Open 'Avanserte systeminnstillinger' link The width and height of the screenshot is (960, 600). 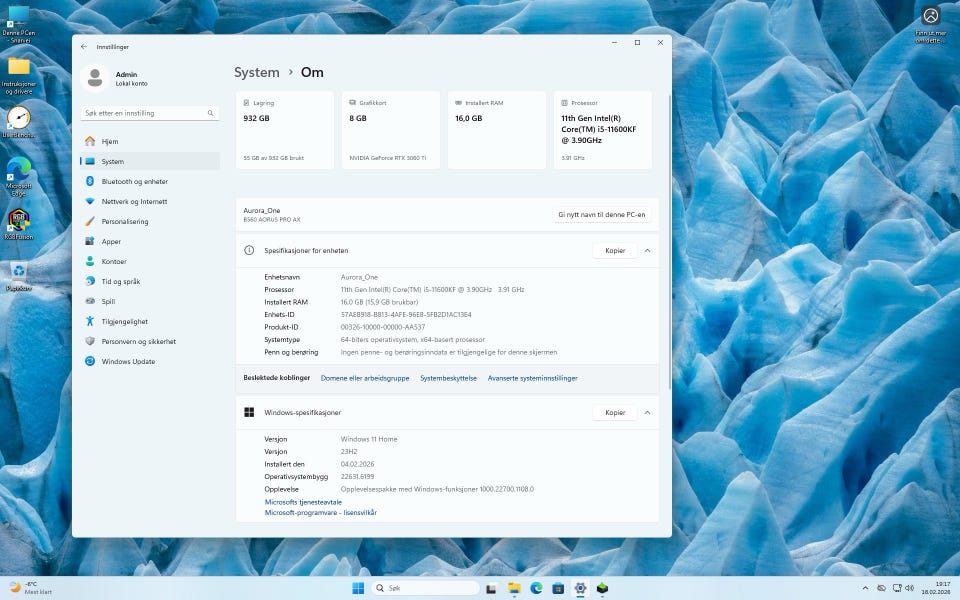533,378
